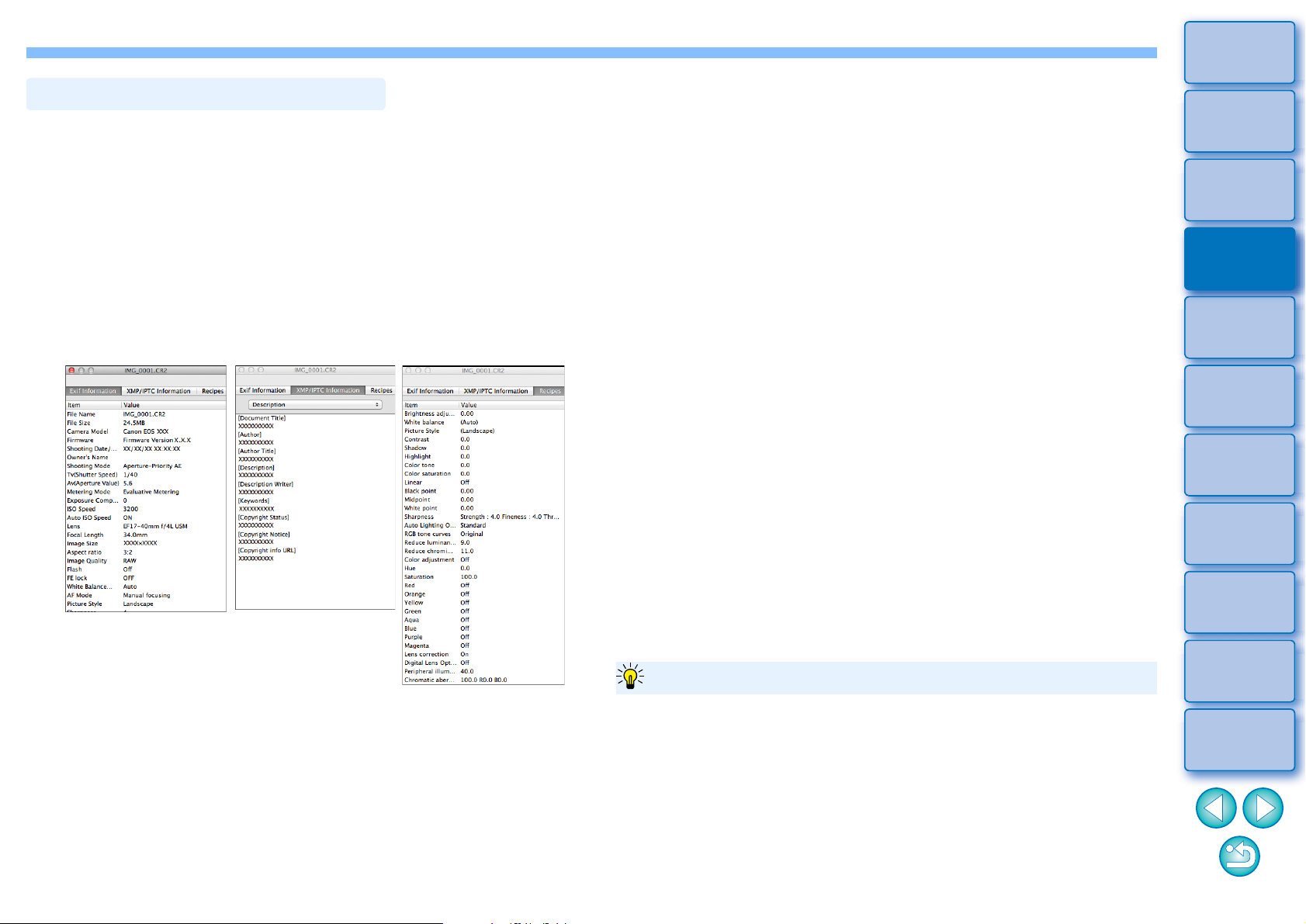Select the Color saturation row
Viewport: 1306px width, 924px height.
[483, 473]
